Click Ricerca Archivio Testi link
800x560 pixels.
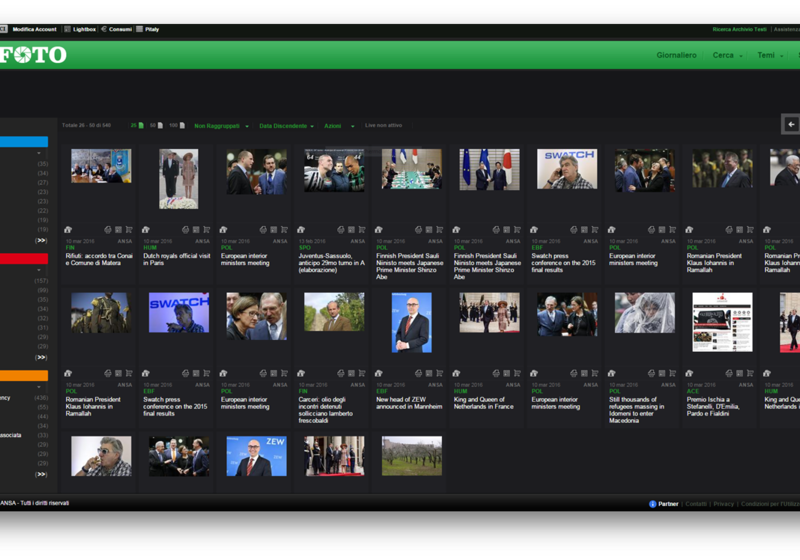click(x=739, y=30)
